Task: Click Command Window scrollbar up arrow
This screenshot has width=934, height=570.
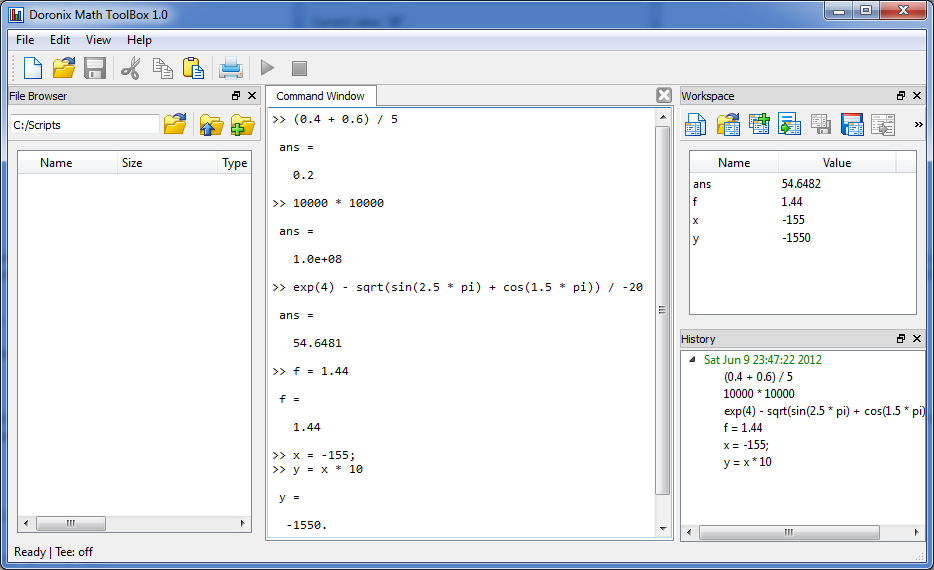Action: click(663, 117)
